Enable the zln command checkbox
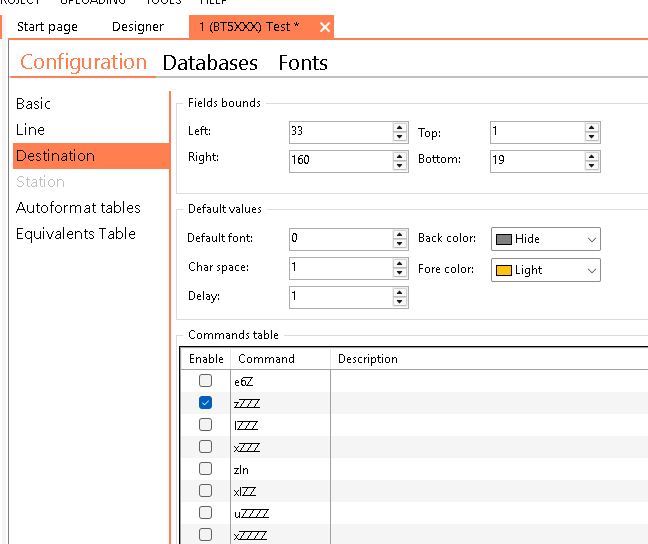 pyautogui.click(x=205, y=469)
